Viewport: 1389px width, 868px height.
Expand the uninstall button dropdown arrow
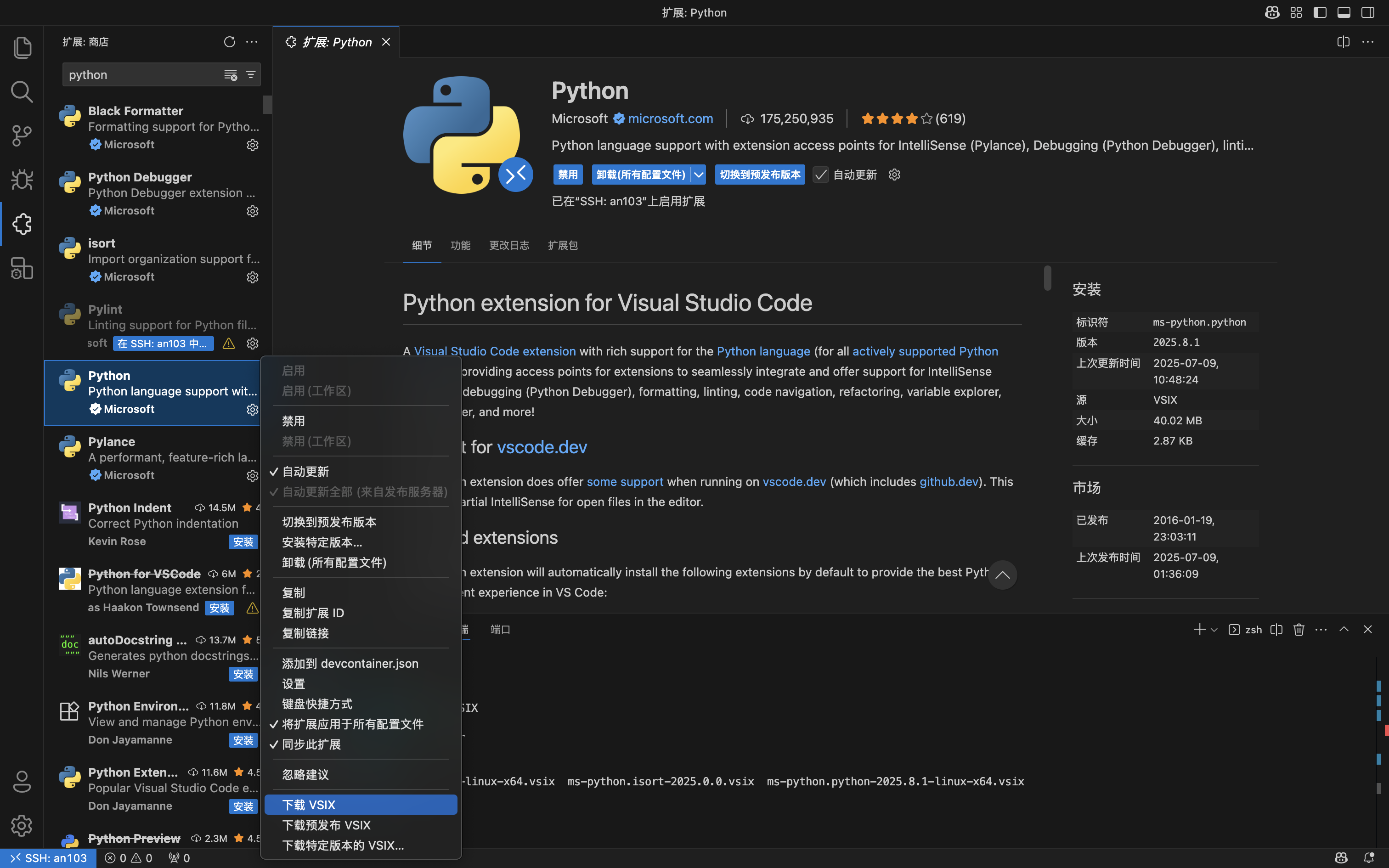point(699,175)
